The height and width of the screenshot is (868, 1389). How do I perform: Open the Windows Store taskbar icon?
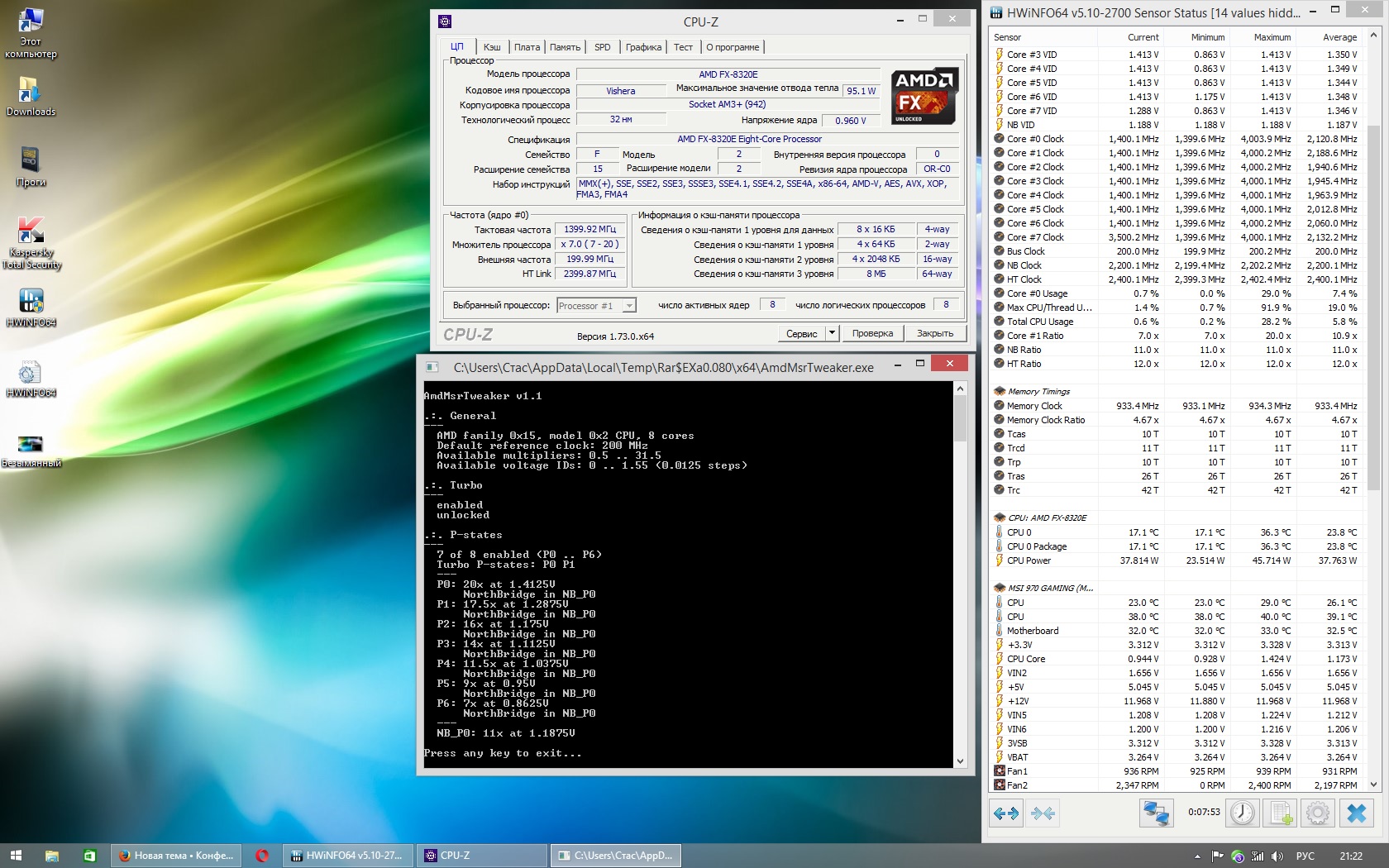pos(89,856)
